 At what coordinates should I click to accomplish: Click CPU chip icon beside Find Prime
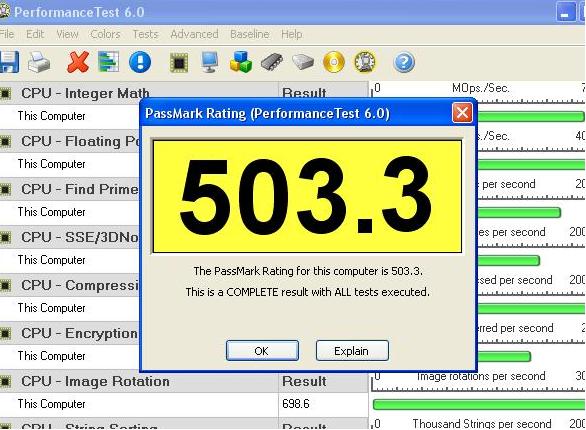pyautogui.click(x=5, y=189)
